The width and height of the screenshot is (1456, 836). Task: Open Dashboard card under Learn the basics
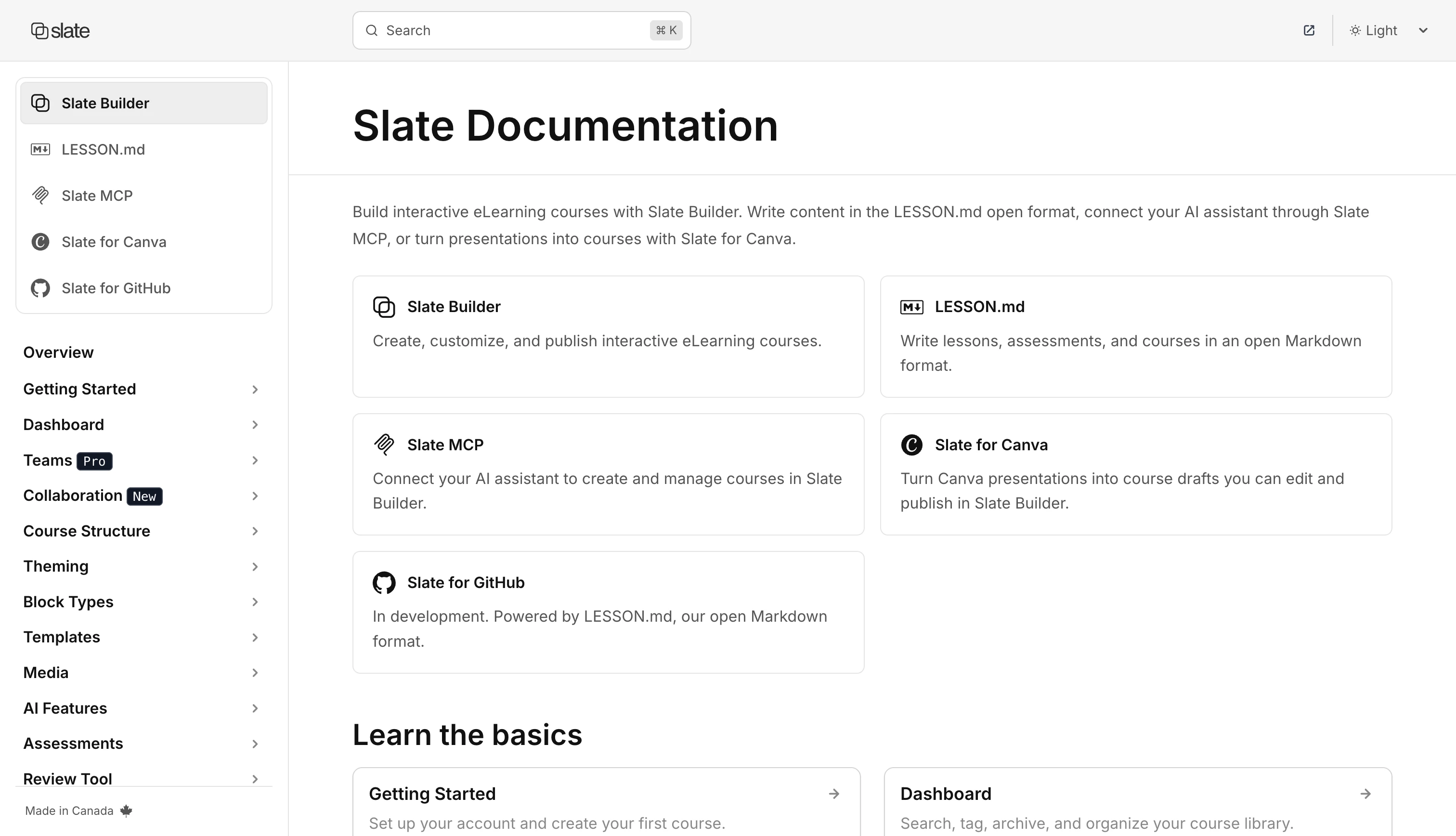[1138, 802]
